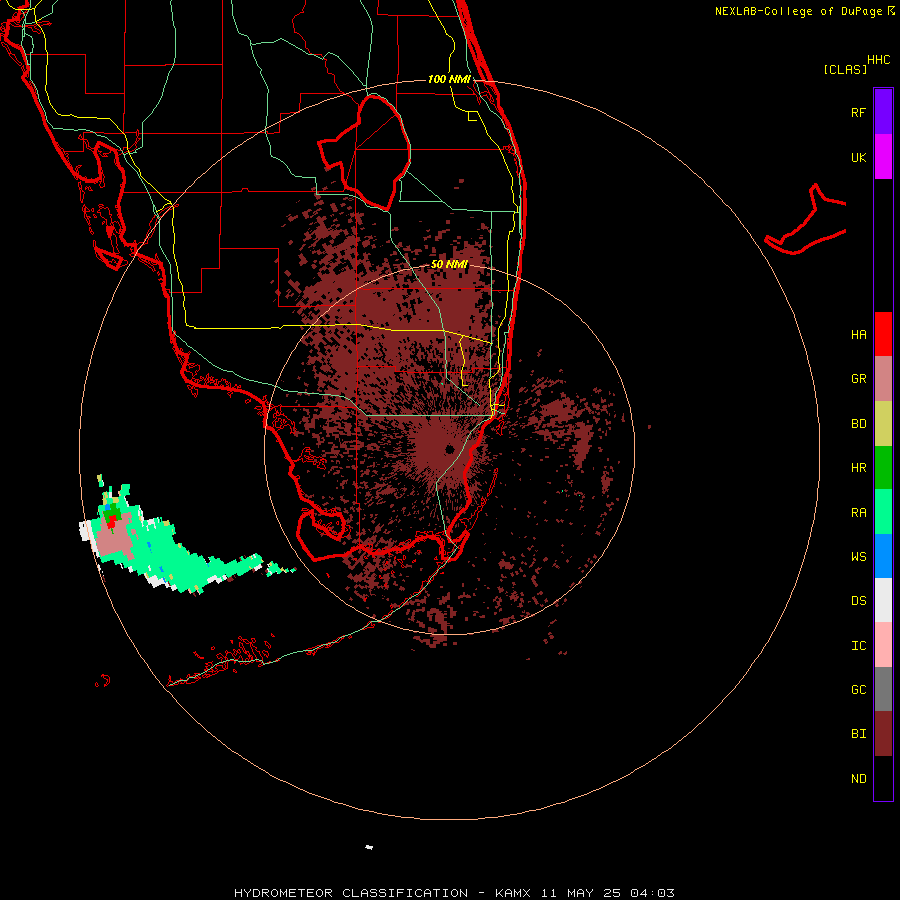Click the BI brown legend swatch
The image size is (900, 900).
(883, 734)
